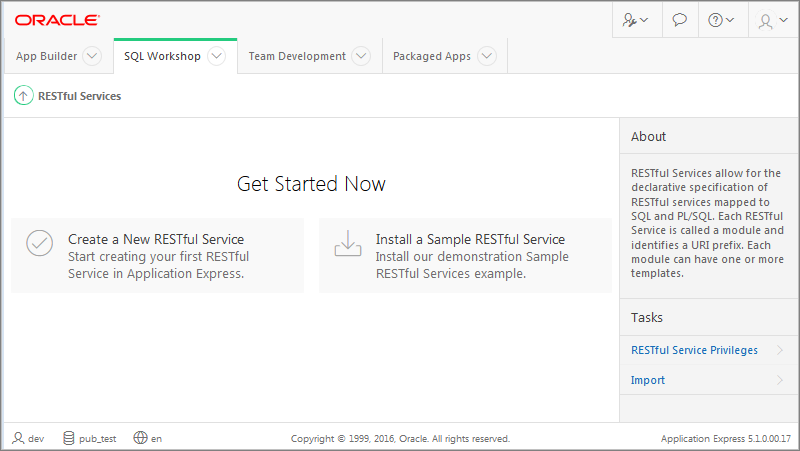Expand the App Builder dropdown arrow
800x451 pixels.
[92, 56]
